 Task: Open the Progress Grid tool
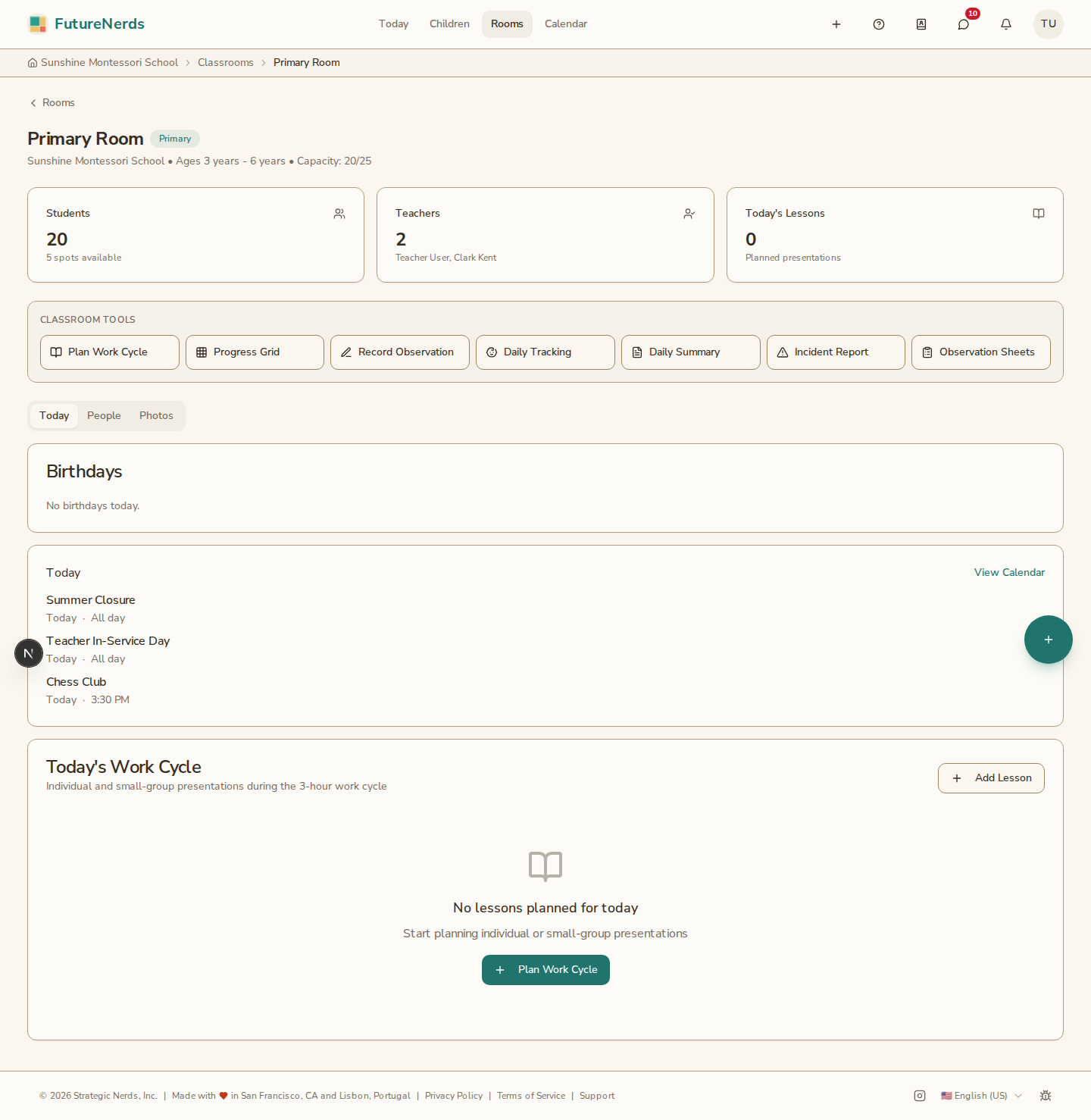pyautogui.click(x=255, y=352)
